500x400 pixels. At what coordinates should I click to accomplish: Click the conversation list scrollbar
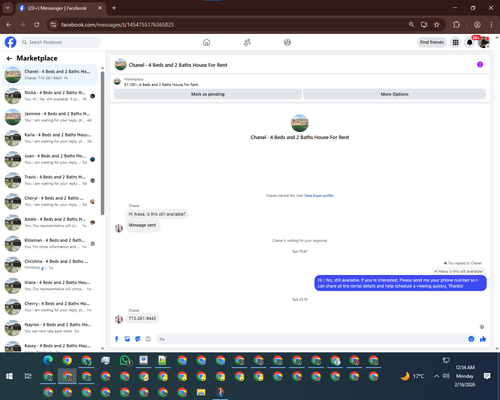click(x=102, y=143)
